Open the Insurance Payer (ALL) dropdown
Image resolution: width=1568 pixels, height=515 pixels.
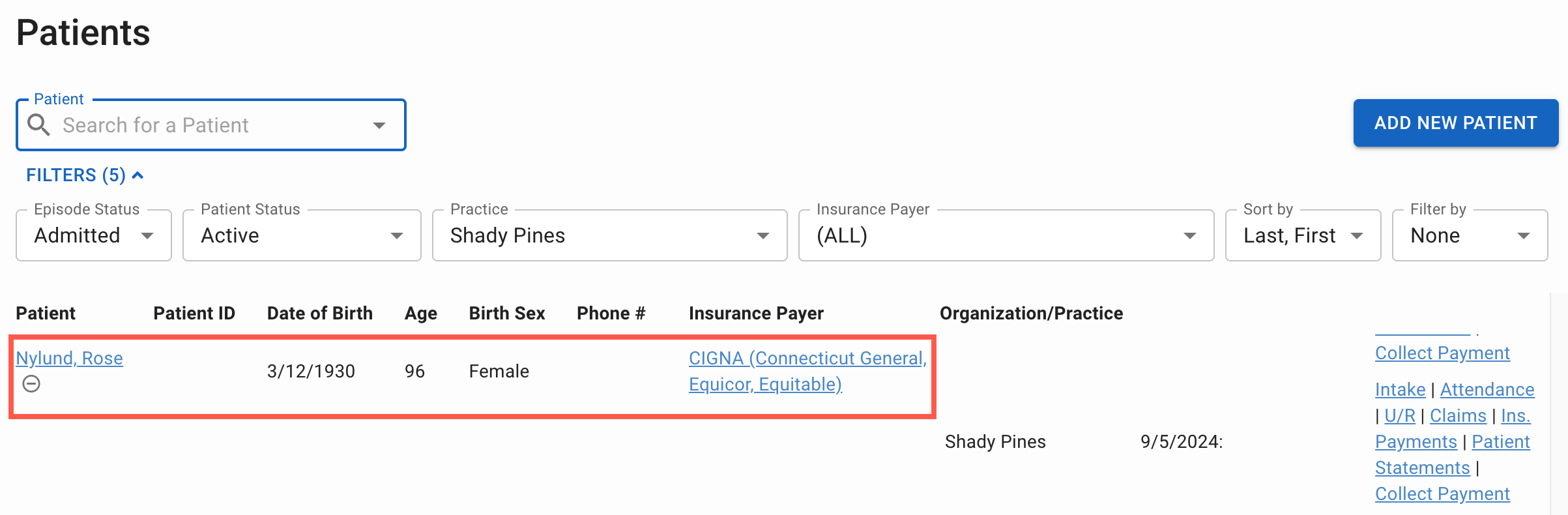(x=1006, y=235)
